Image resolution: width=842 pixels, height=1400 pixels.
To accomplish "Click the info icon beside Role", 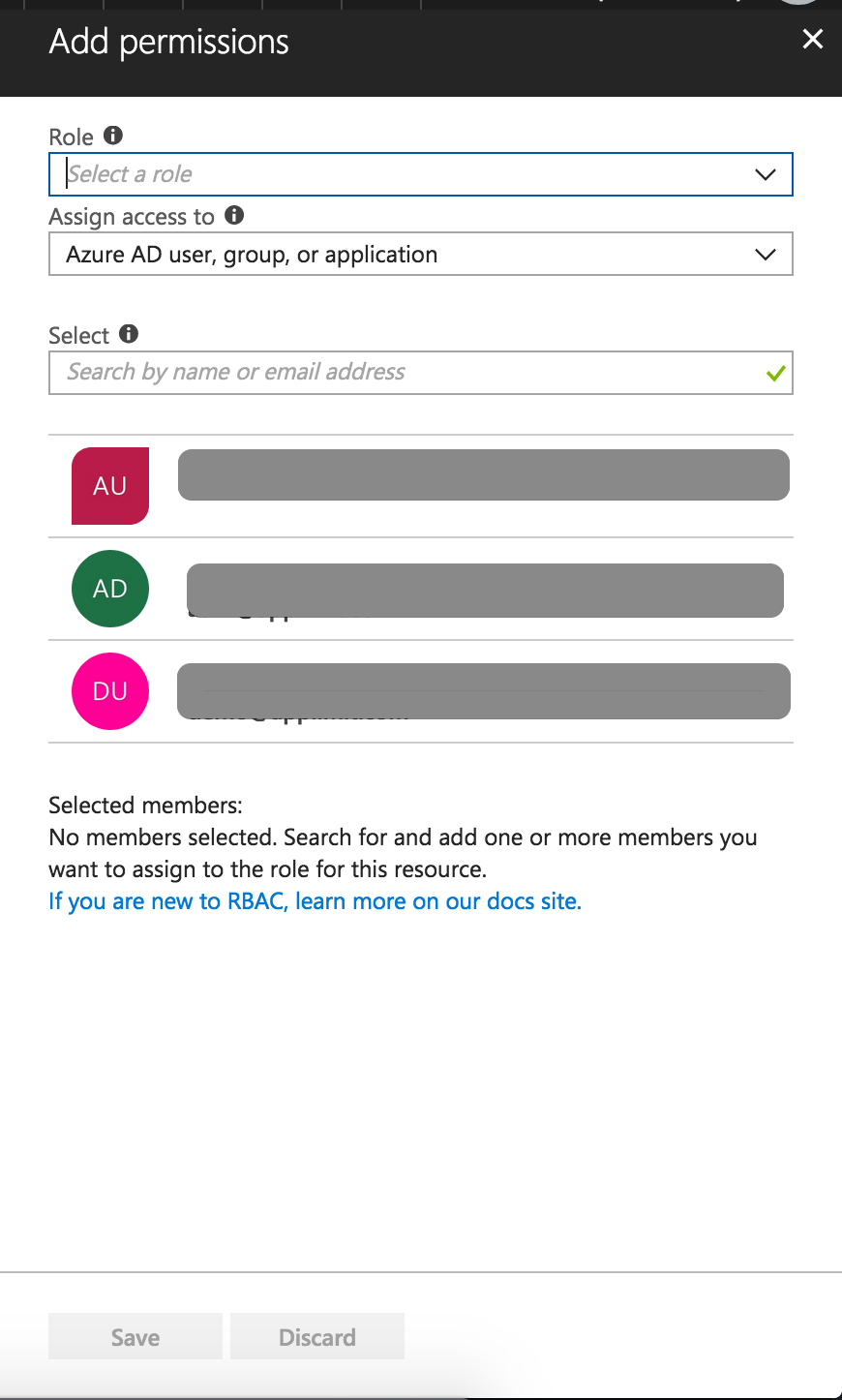I will pos(113,136).
